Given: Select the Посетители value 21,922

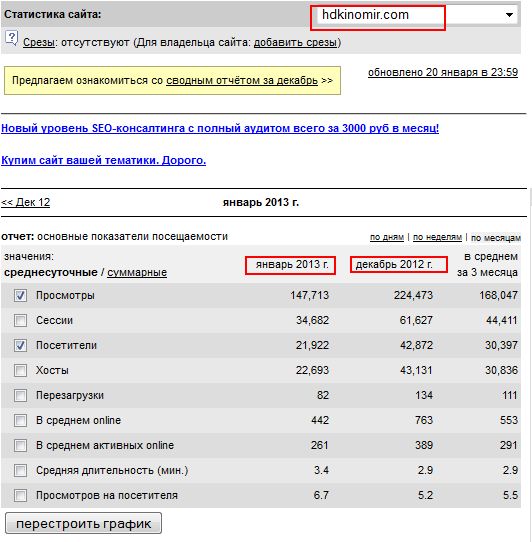Looking at the screenshot, I should point(312,345).
